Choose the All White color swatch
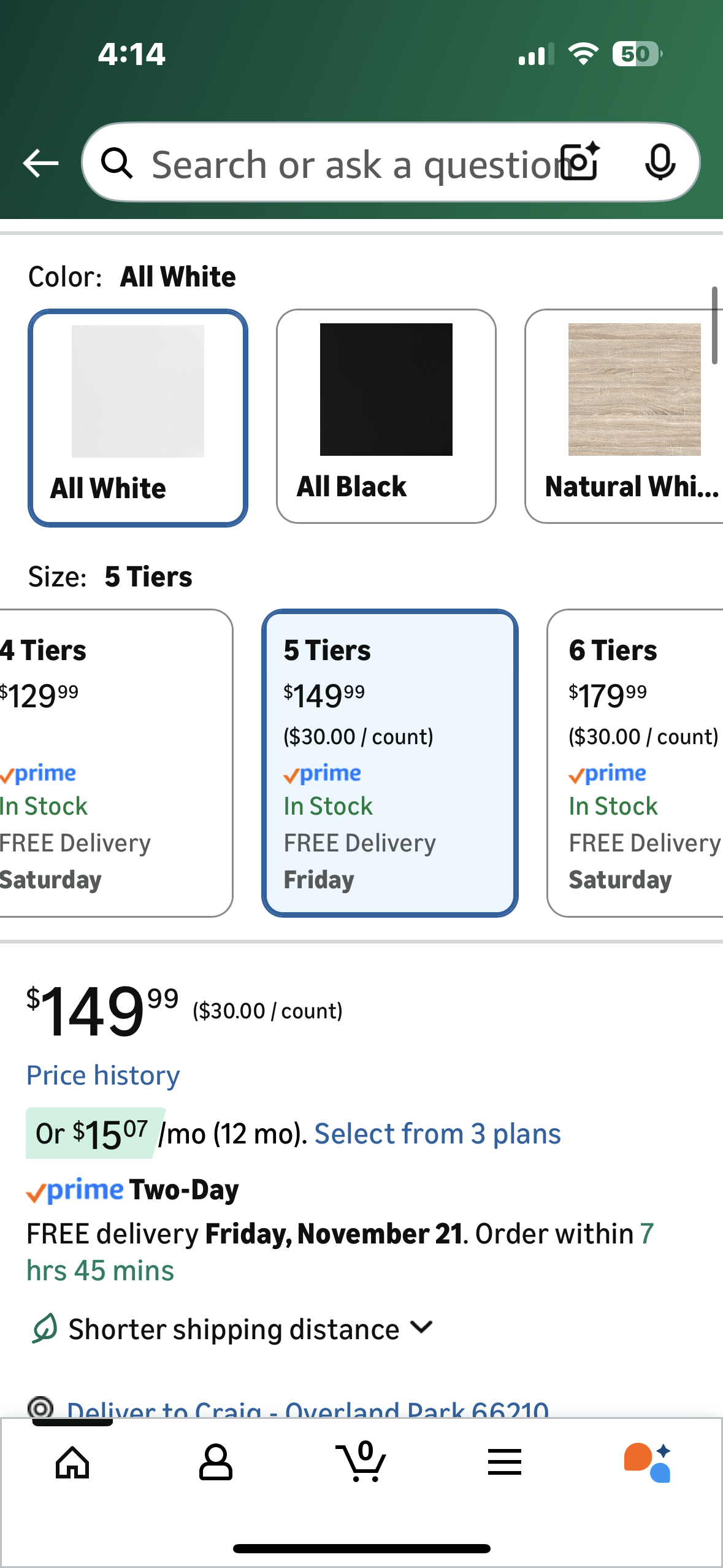 coord(138,418)
